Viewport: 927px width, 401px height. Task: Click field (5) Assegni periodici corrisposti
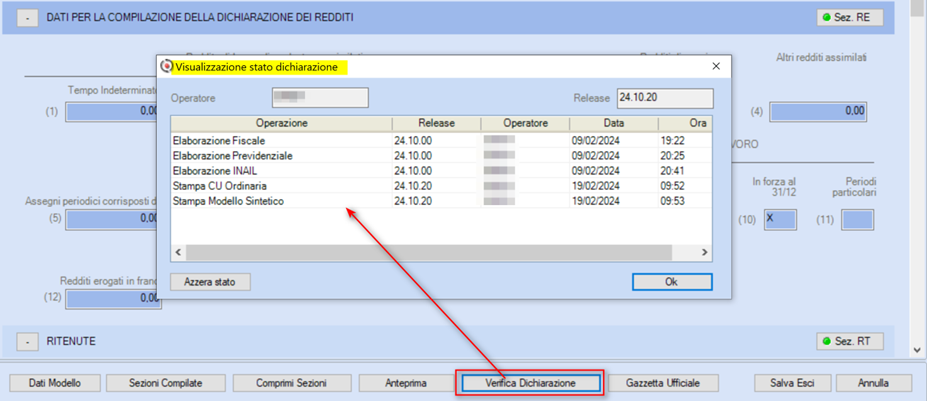111,219
